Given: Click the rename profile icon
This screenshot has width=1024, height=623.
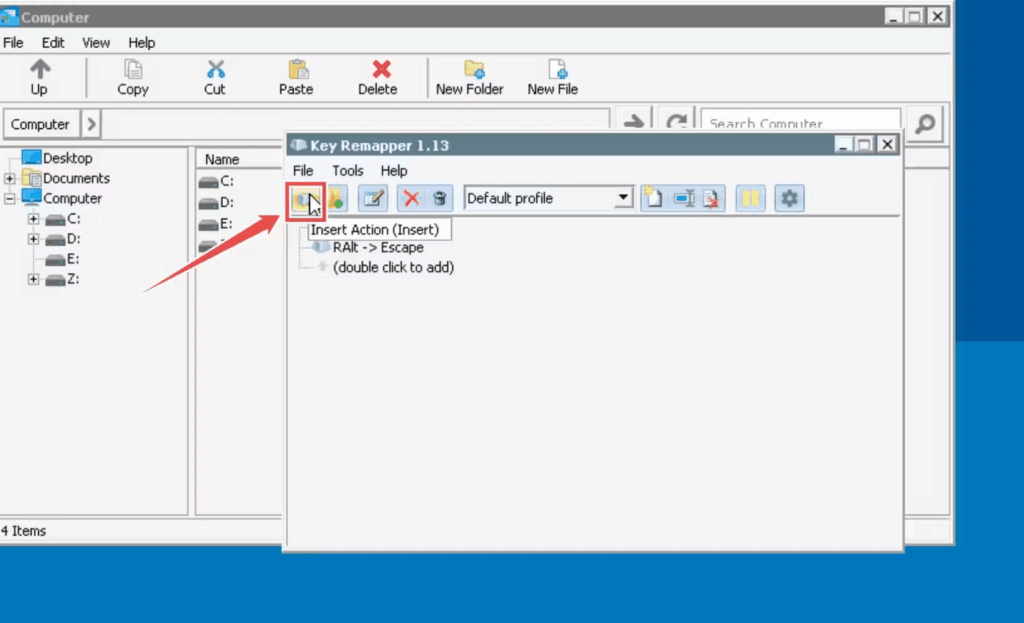Looking at the screenshot, I should [x=684, y=199].
